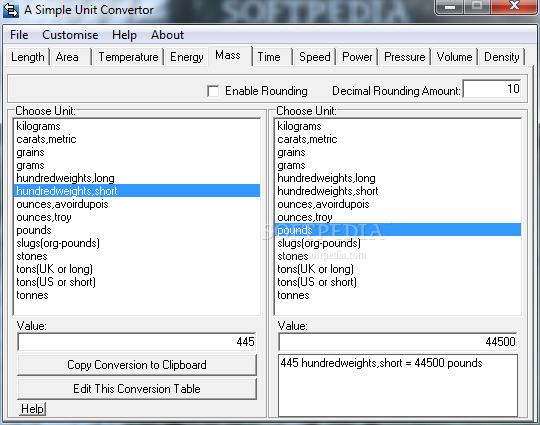Minimize the Unit Convertor window
This screenshot has height=425, width=540.
(x=449, y=7)
